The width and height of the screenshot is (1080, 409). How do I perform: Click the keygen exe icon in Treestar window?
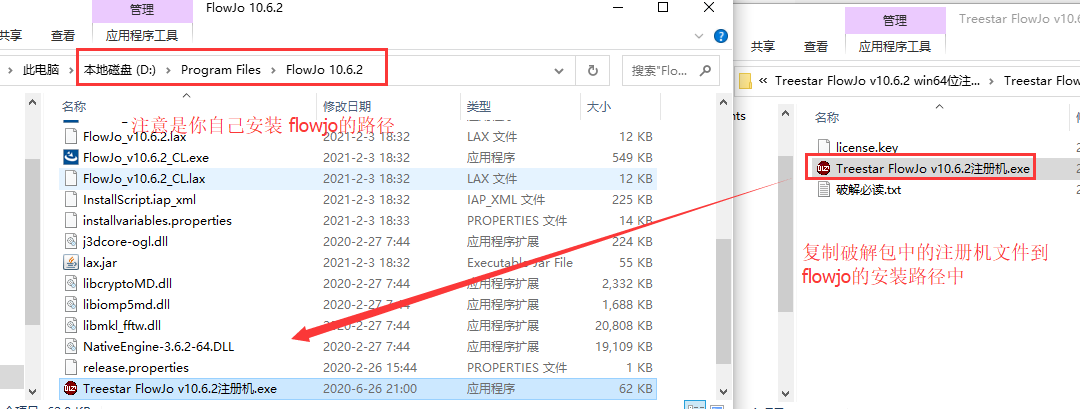pyautogui.click(x=823, y=169)
